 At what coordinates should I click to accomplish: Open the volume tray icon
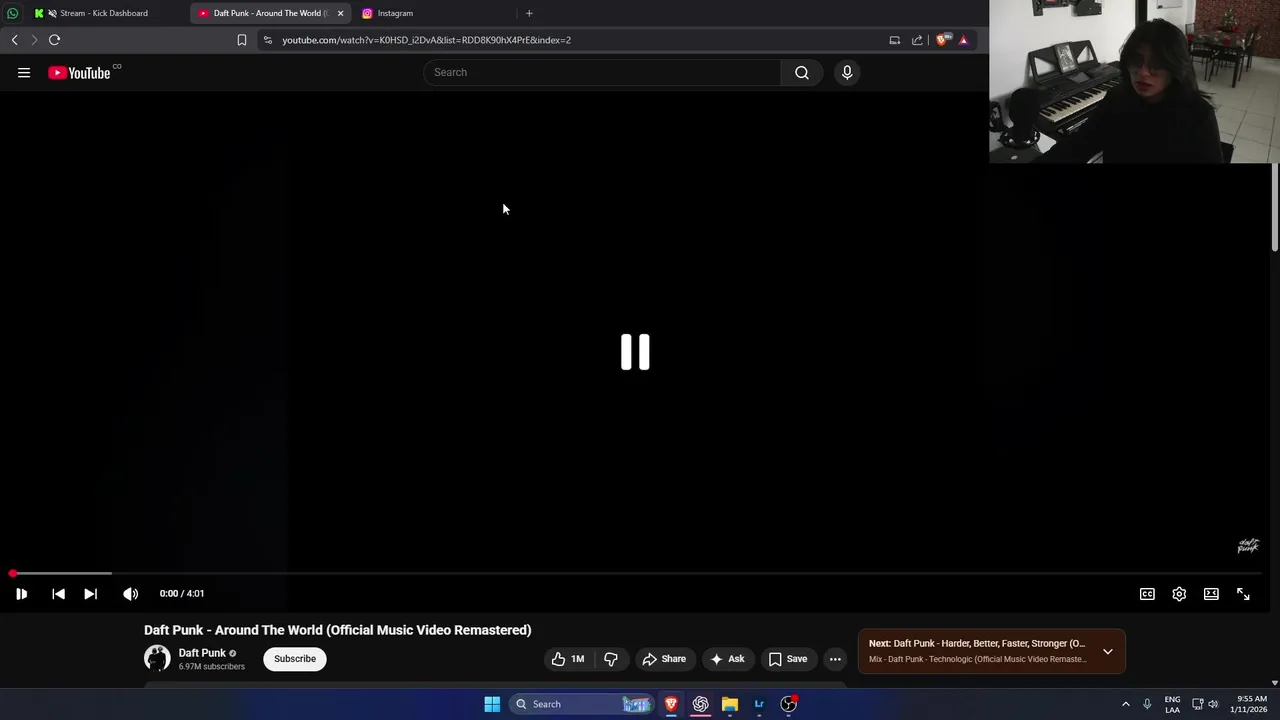click(1213, 704)
